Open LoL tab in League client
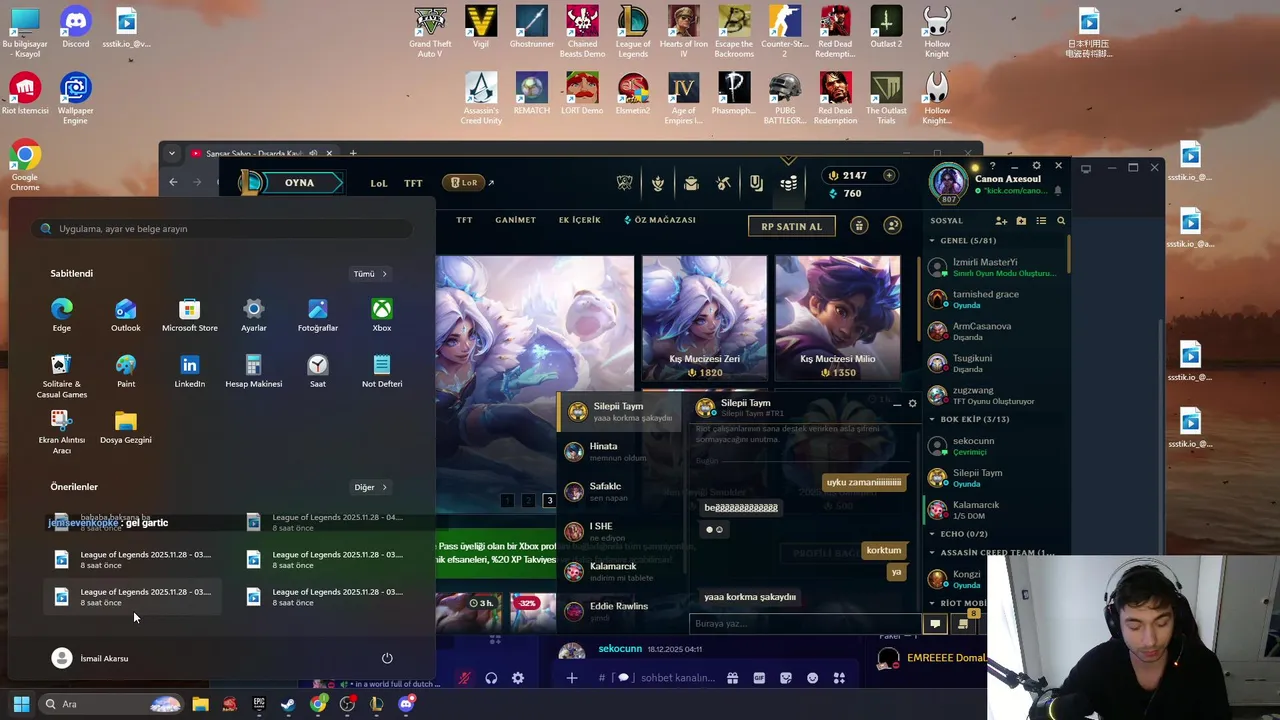This screenshot has width=1280, height=720. (x=378, y=183)
